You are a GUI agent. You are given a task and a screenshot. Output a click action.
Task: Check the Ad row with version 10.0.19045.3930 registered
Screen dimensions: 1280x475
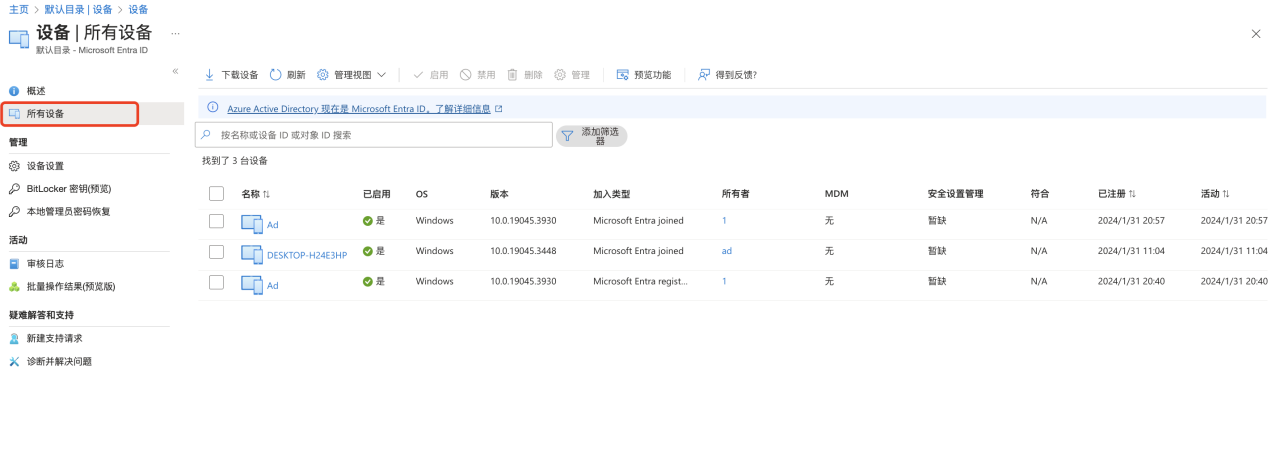(x=216, y=282)
